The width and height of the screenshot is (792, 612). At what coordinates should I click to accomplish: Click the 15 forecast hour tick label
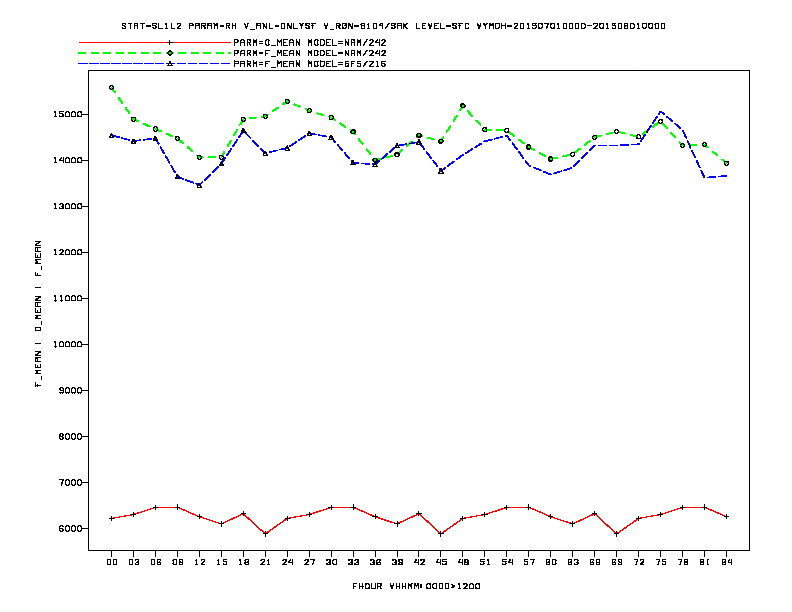(221, 562)
